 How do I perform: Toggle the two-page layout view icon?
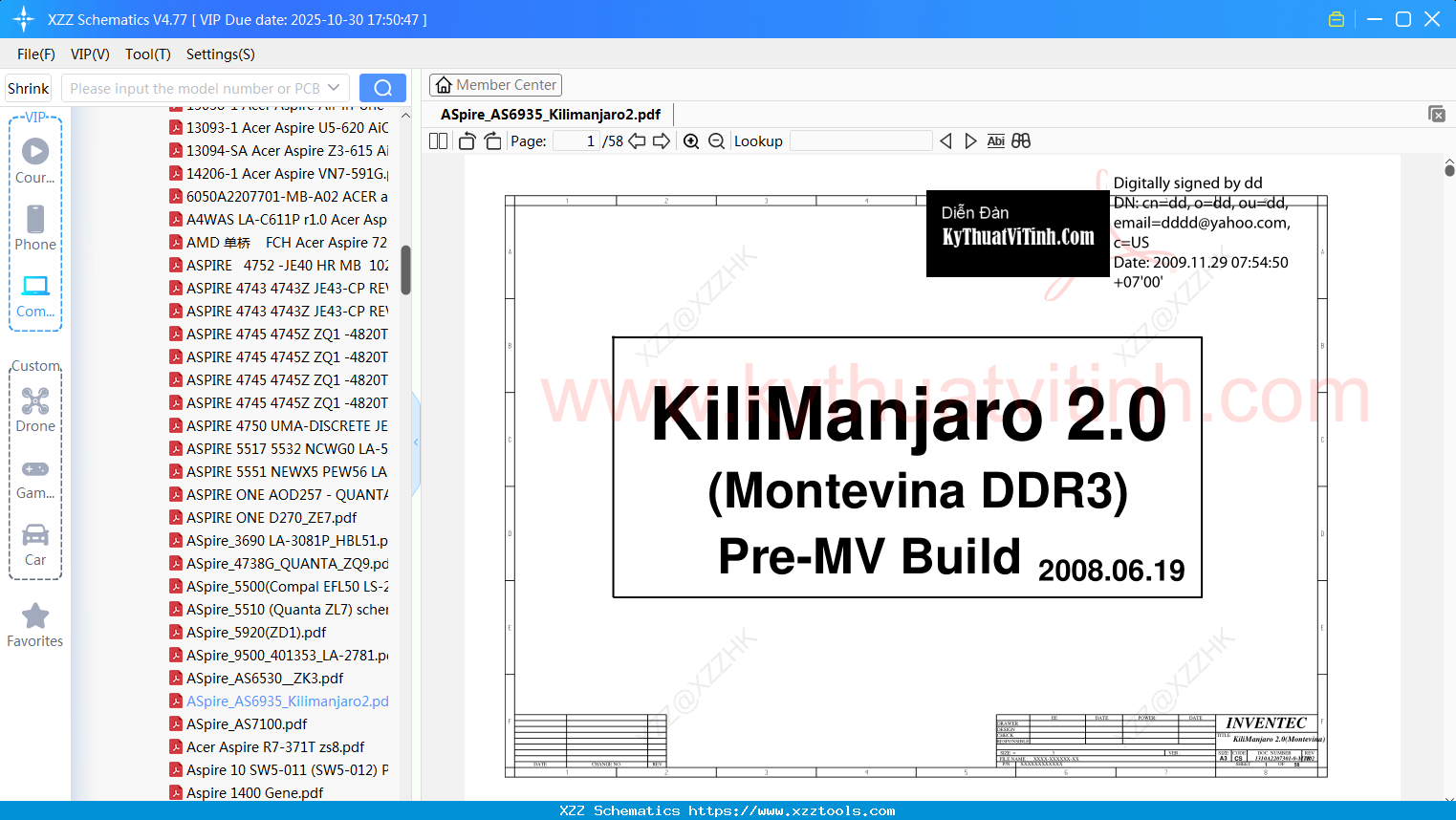pyautogui.click(x=438, y=141)
